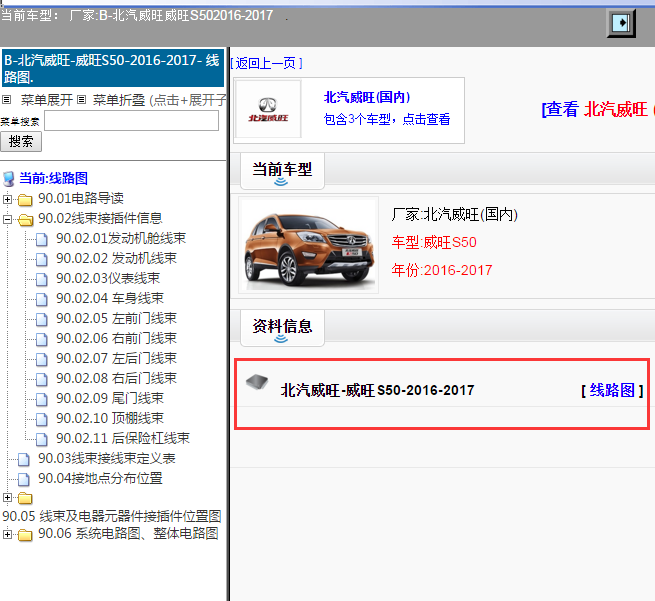Click the page icon of 90.02.03仪表线束

click(41, 279)
